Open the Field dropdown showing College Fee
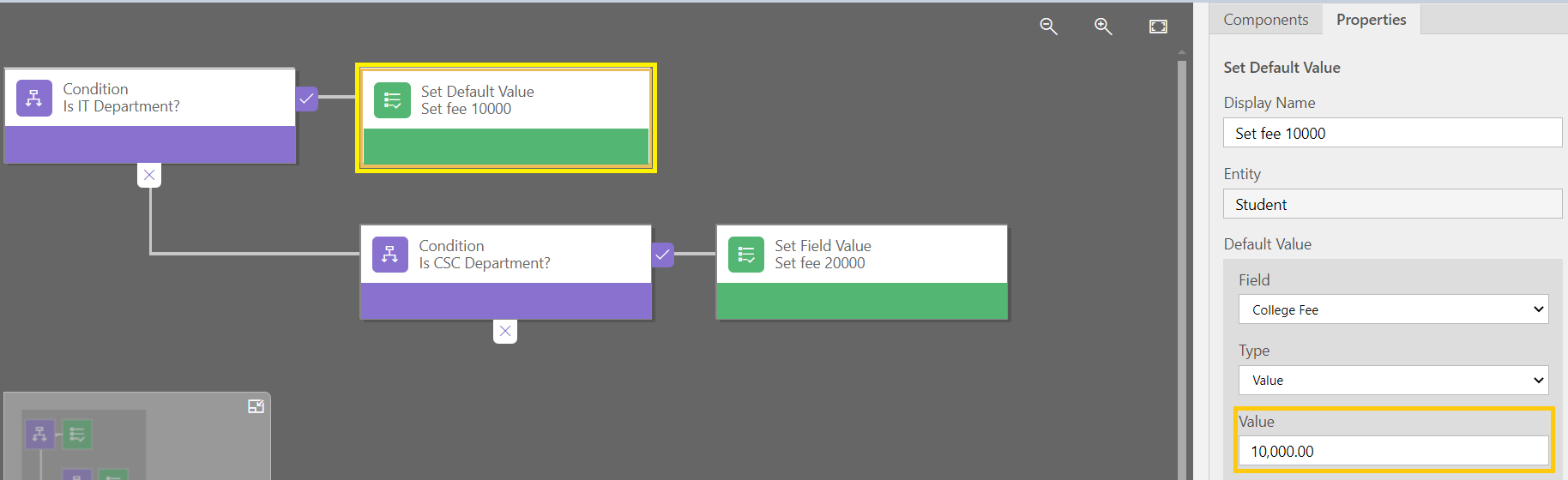 click(x=1393, y=309)
